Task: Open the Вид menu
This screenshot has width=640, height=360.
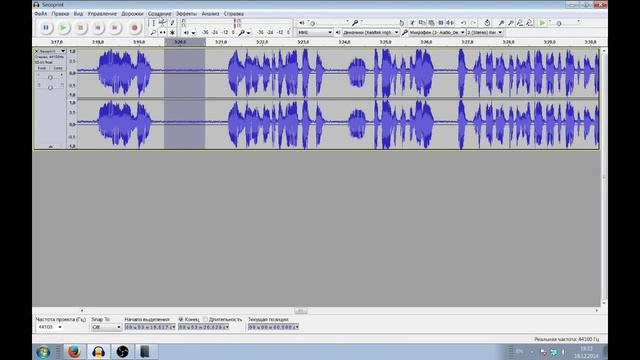Action: pyautogui.click(x=78, y=13)
